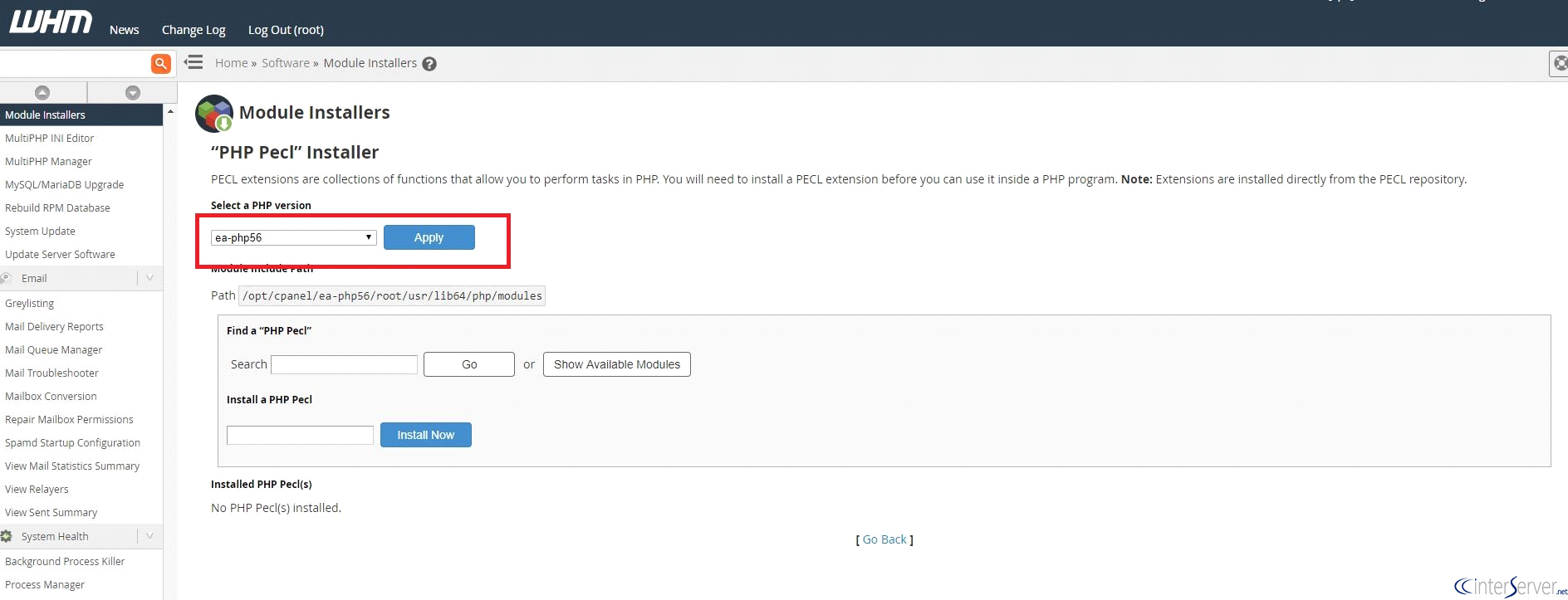Follow the Go Back link

coord(884,539)
